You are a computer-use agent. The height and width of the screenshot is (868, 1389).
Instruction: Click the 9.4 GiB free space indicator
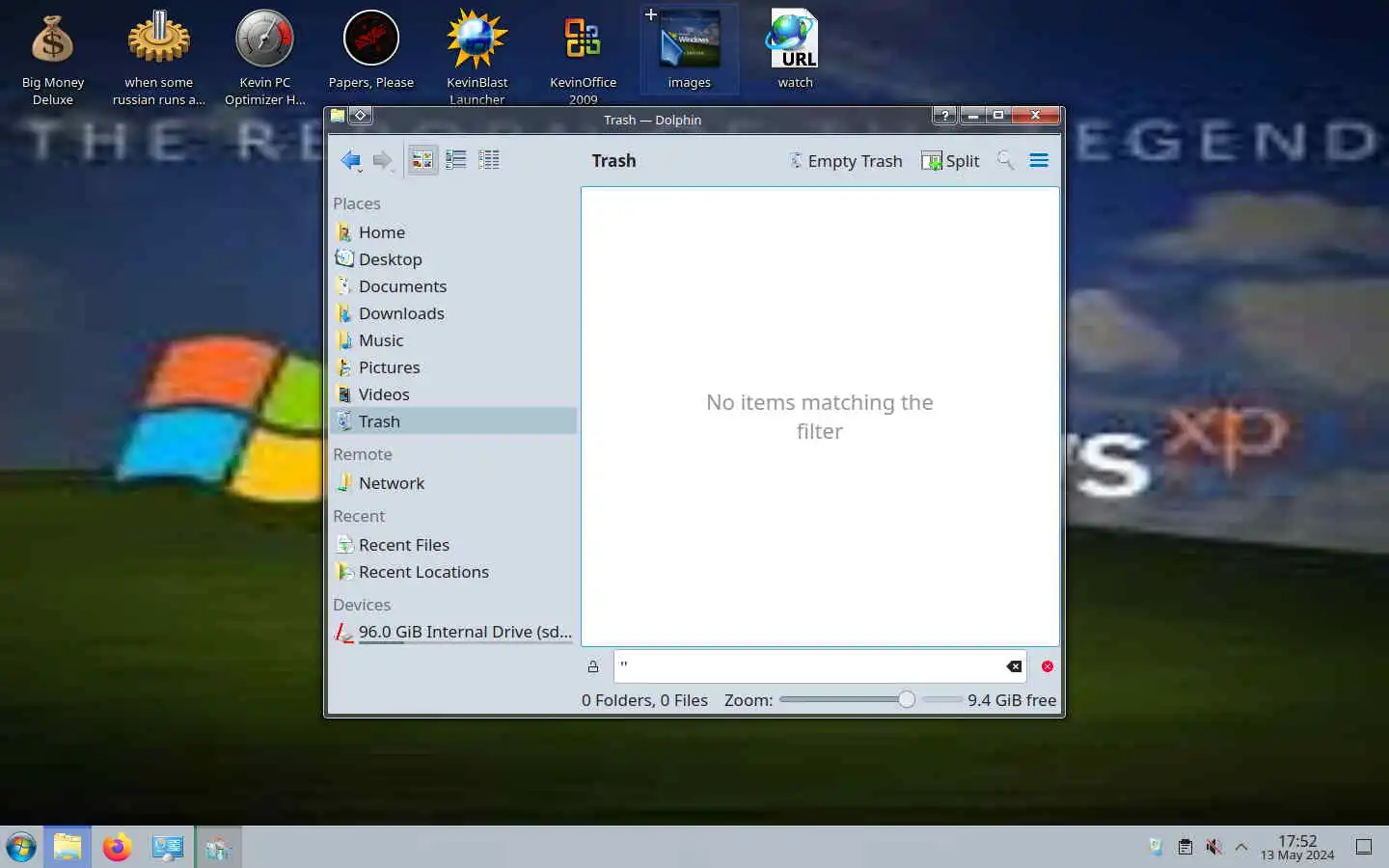tap(1012, 700)
